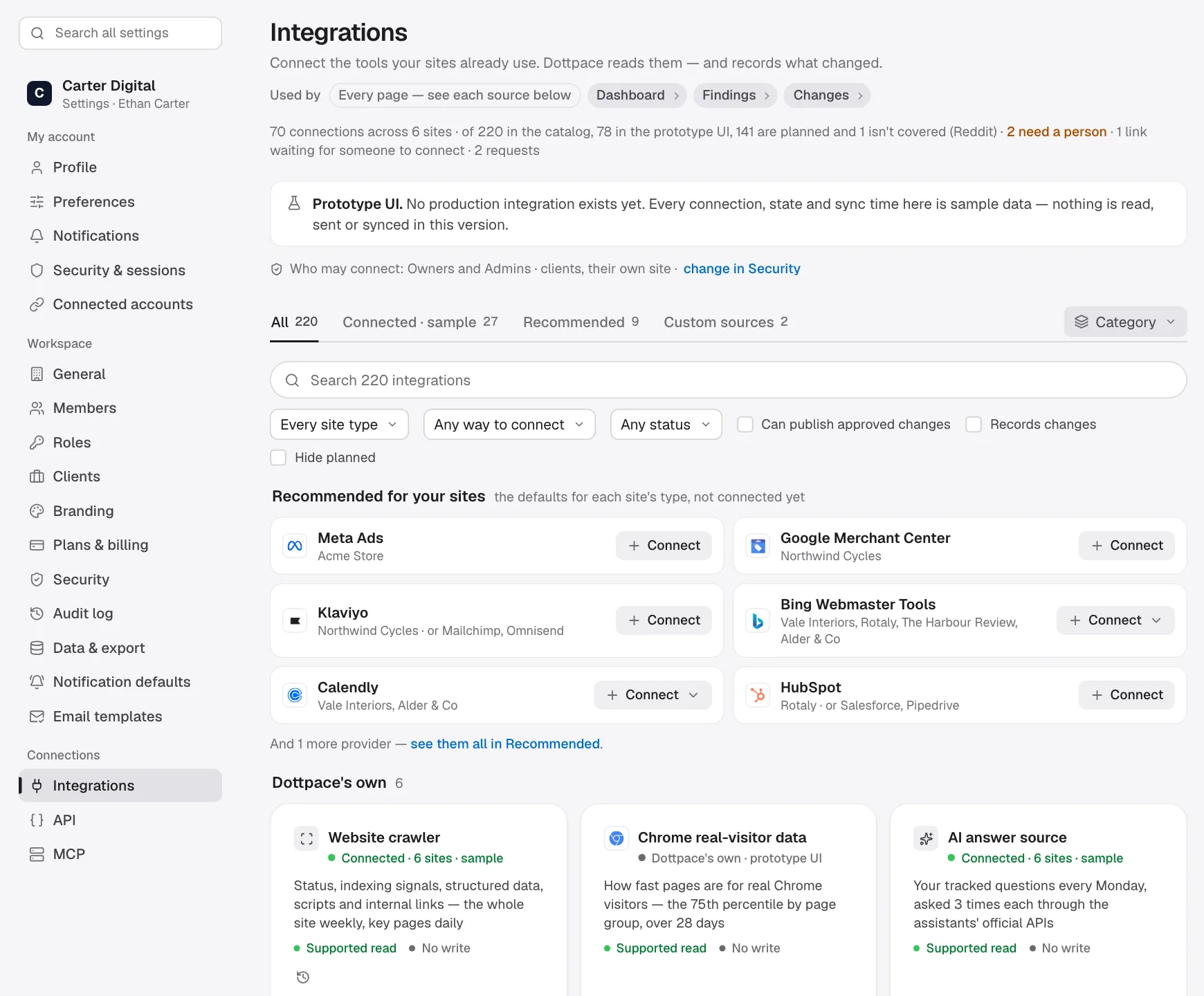This screenshot has width=1204, height=996.
Task: Click the Clients briefcase icon
Action: (37, 477)
